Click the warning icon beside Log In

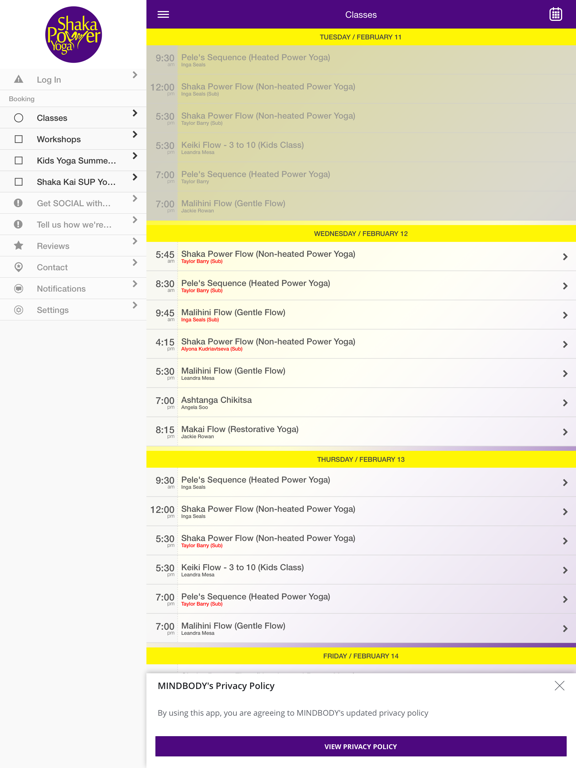click(19, 79)
